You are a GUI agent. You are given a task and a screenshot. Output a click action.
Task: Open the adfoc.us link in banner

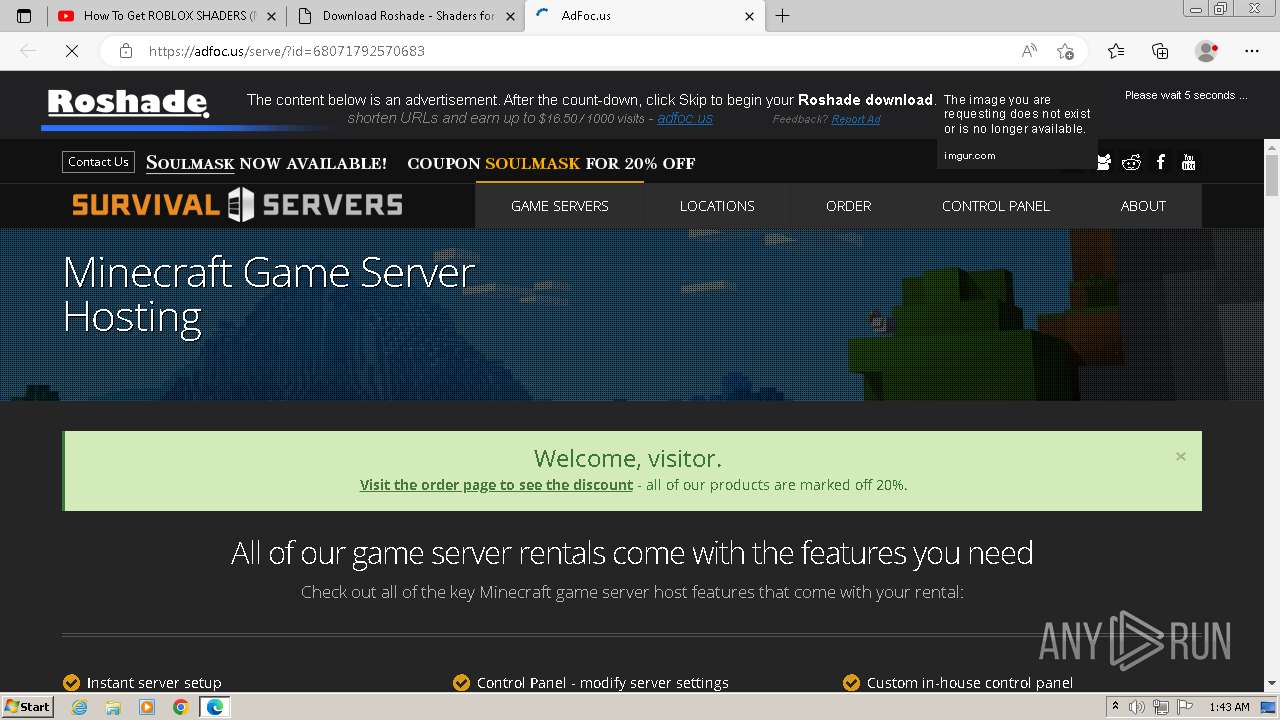(685, 118)
